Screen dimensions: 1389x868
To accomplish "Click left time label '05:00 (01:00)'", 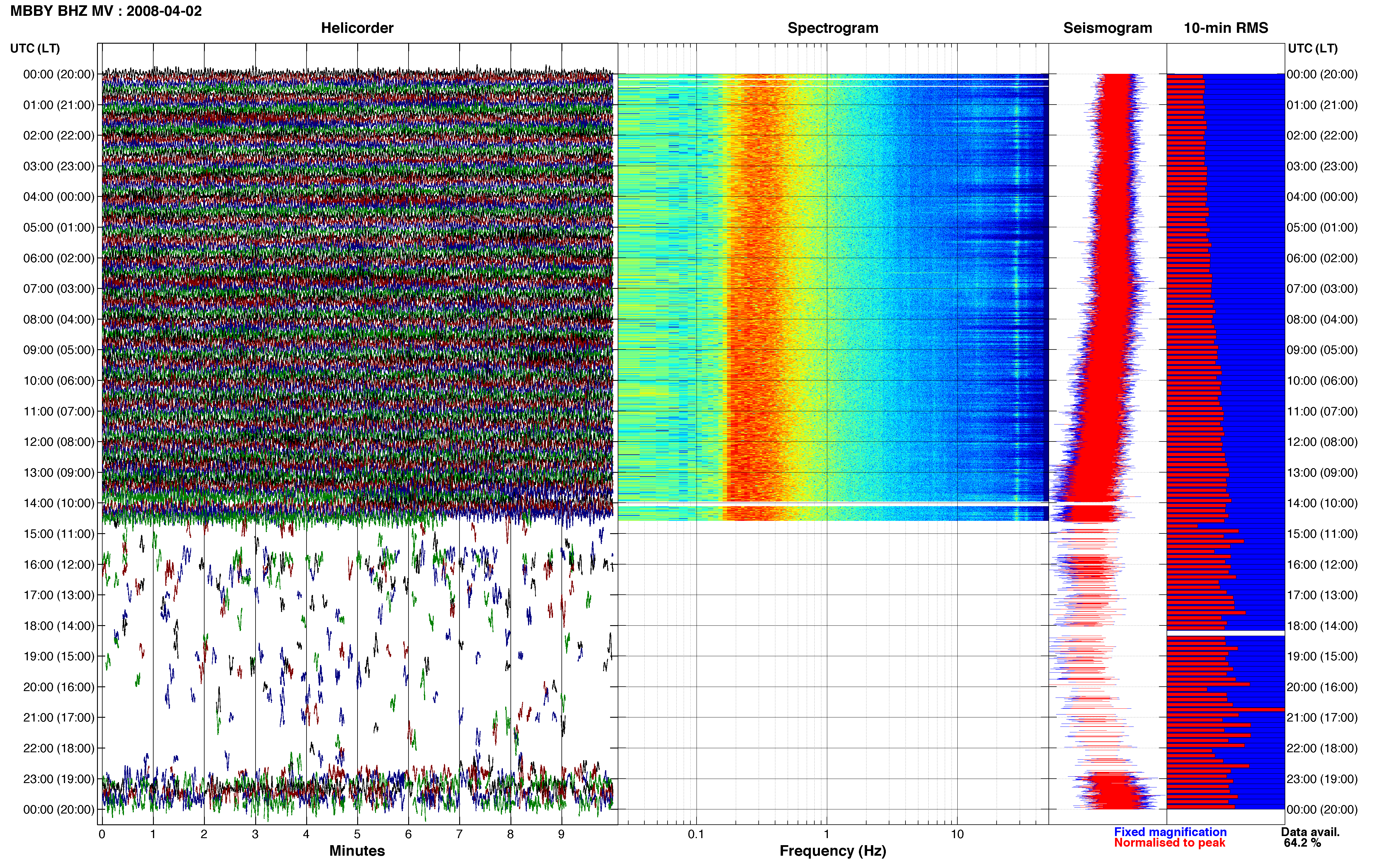I will pos(59,227).
